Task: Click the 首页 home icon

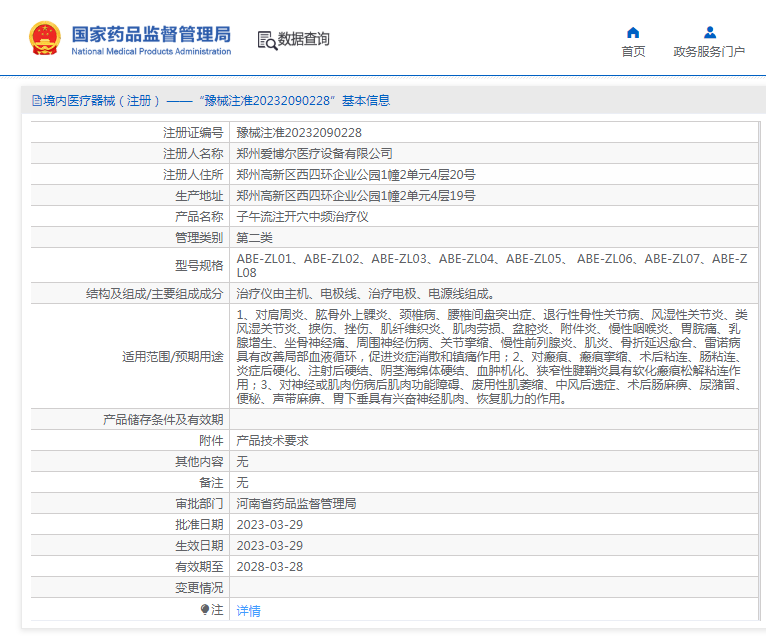Action: click(633, 33)
